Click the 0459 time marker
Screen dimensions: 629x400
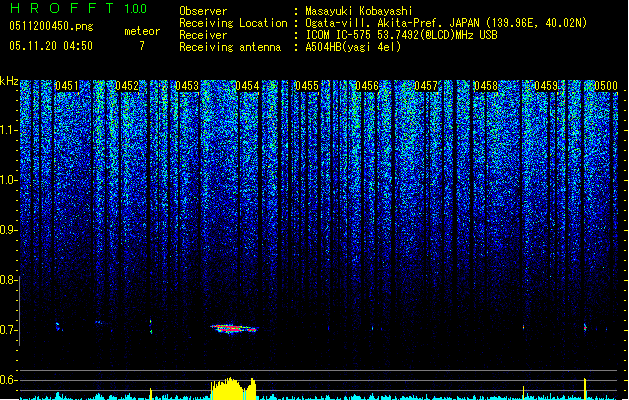click(x=546, y=86)
